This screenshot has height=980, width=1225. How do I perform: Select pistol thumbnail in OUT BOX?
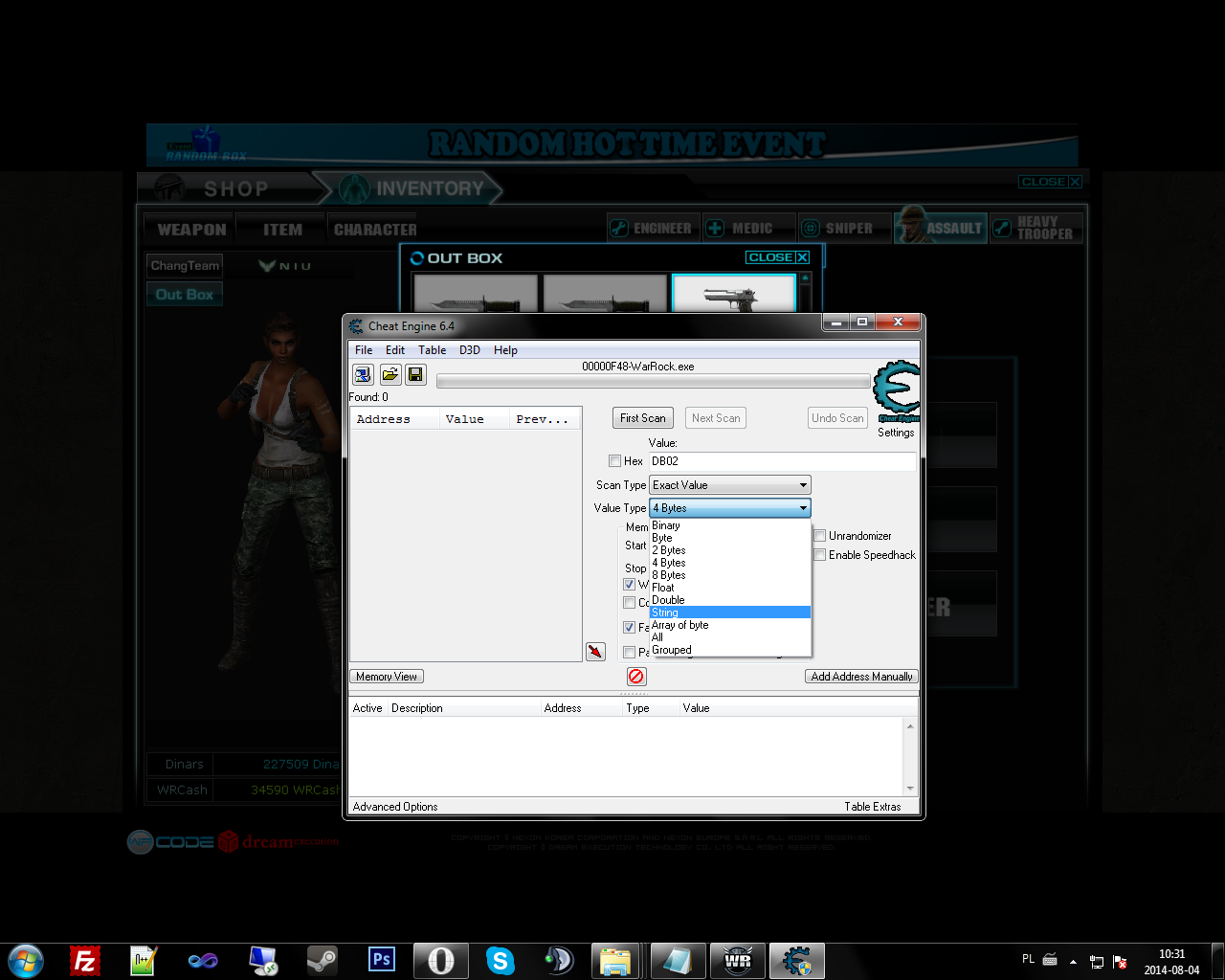point(734,295)
